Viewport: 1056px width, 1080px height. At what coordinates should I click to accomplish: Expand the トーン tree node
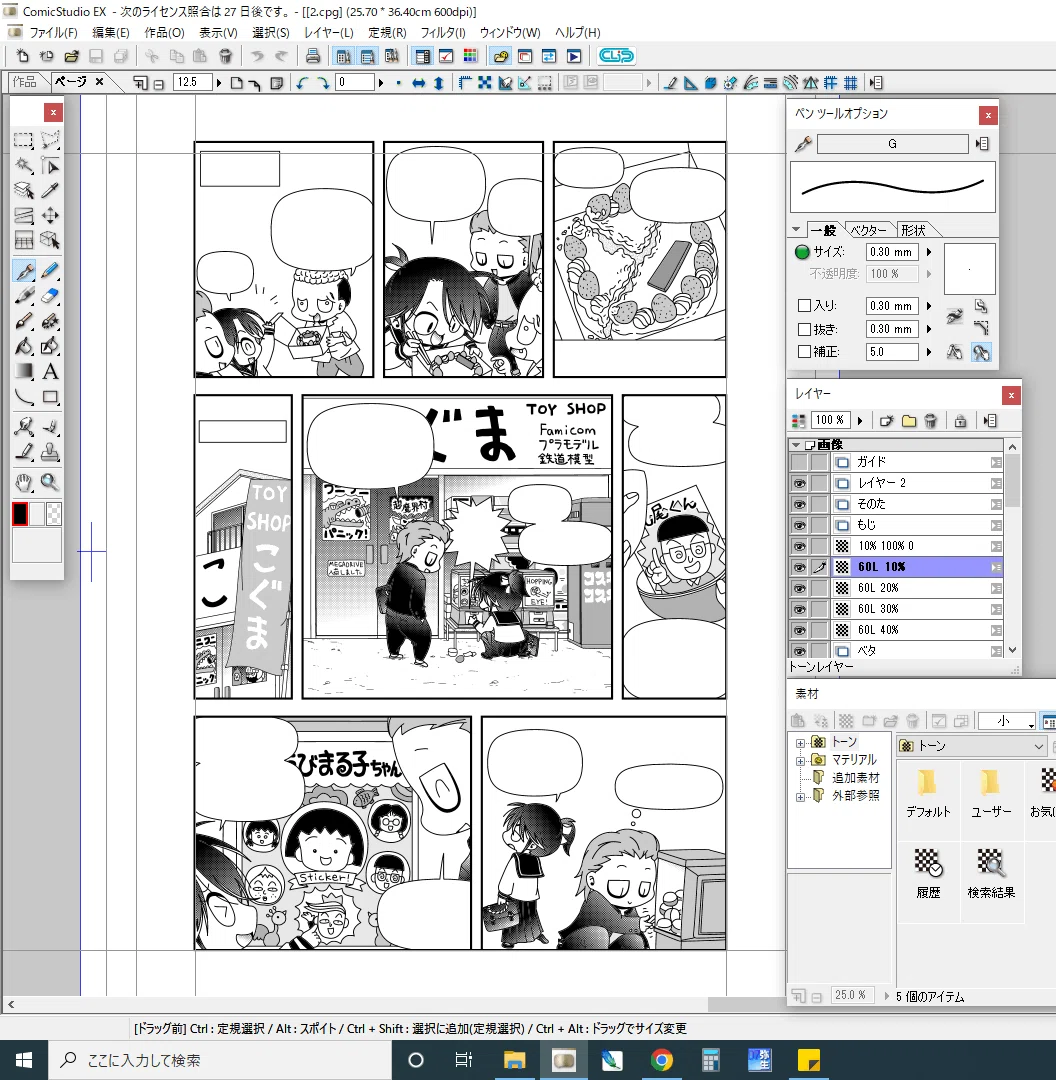800,742
